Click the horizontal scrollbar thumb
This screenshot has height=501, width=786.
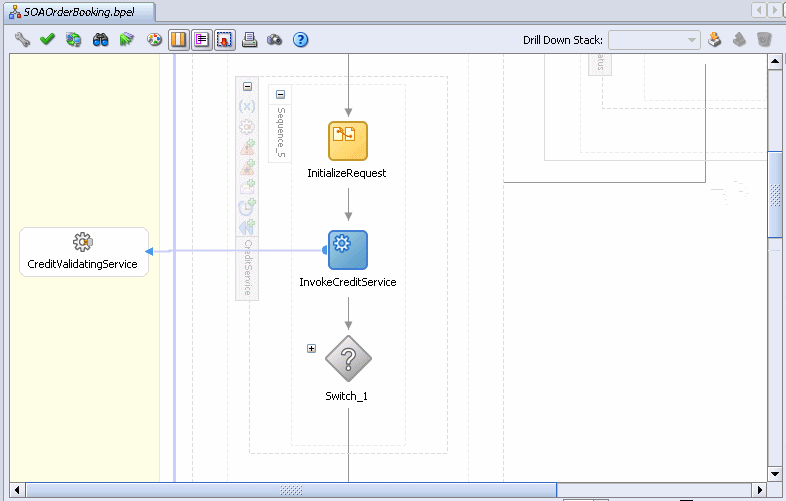click(x=291, y=490)
